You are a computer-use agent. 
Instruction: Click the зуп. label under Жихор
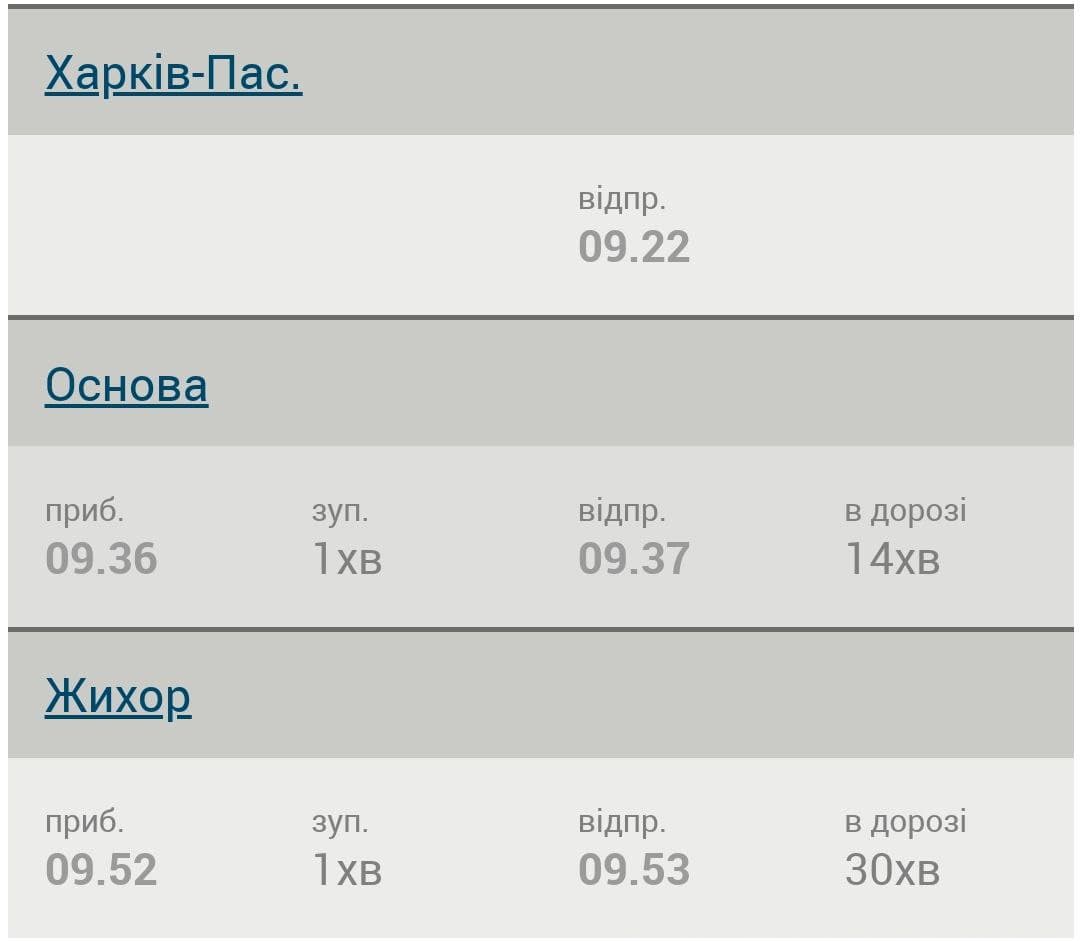click(340, 823)
